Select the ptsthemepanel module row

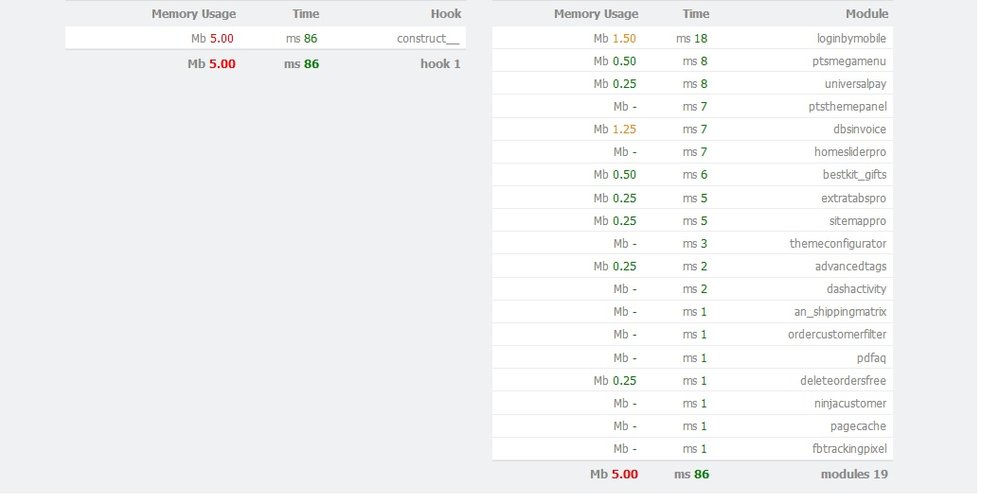[849, 107]
